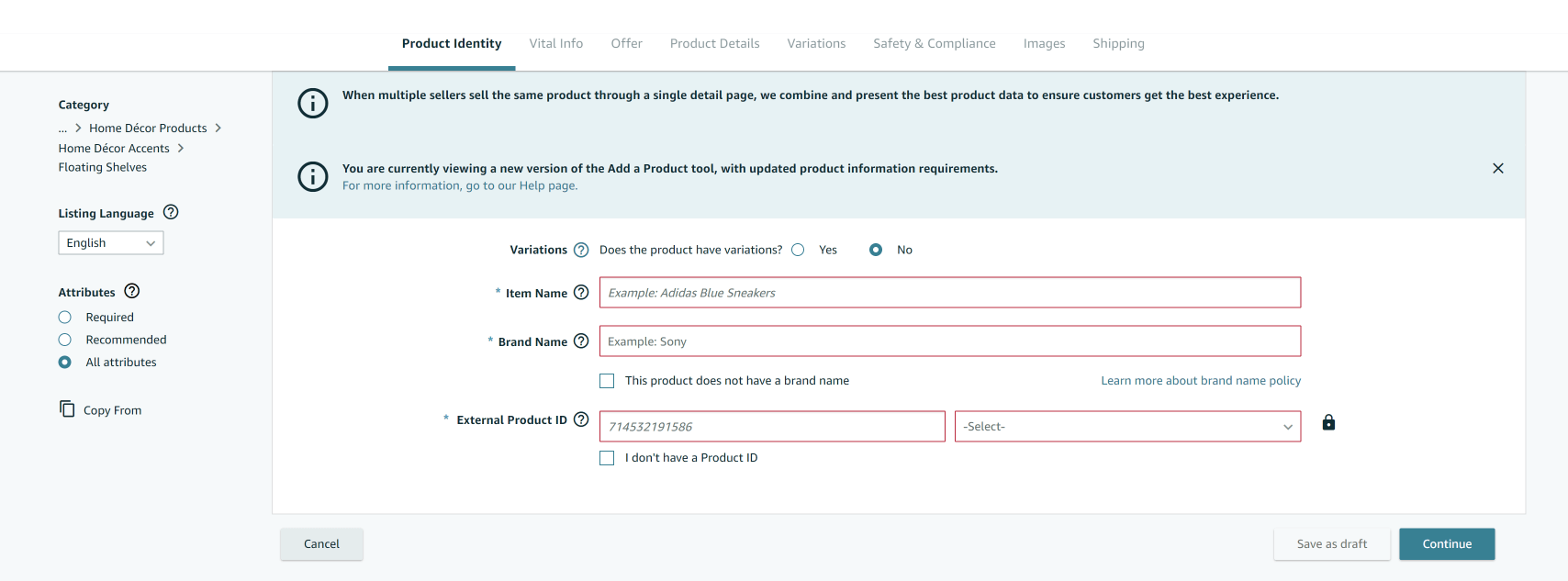This screenshot has width=1568, height=581.
Task: Tick the 'I don't have a Product ID' checkbox
Action: (607, 458)
